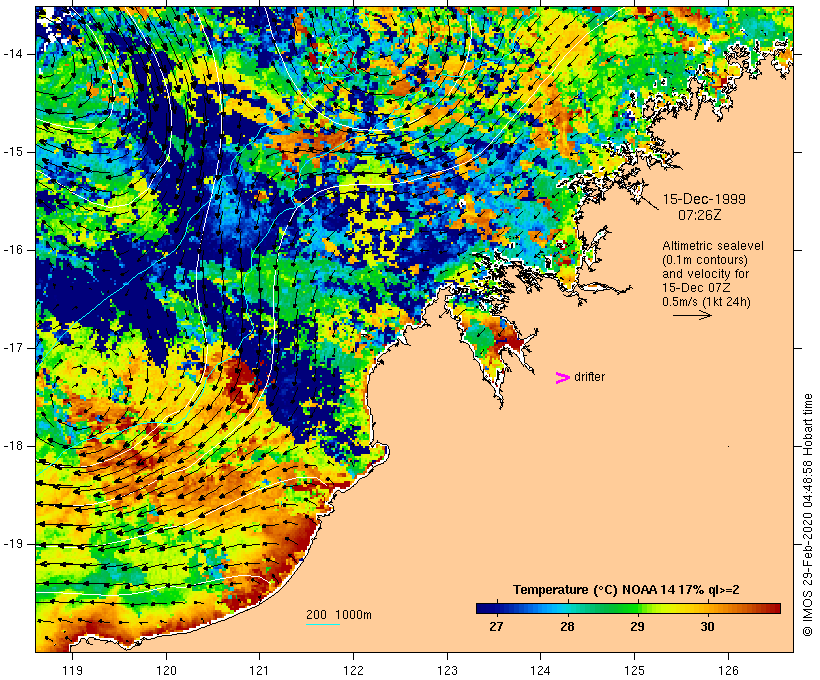The width and height of the screenshot is (820, 680).
Task: Click the longitude axis label '126'
Action: coord(728,670)
